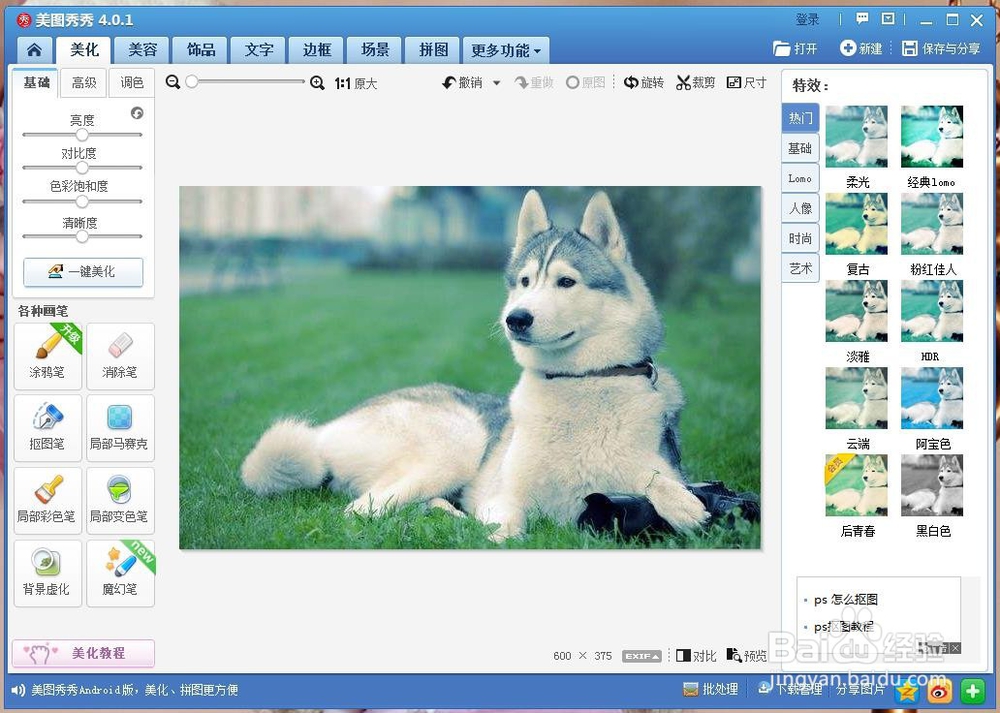This screenshot has height=713, width=1000.
Task: Open the ps 怎么抠图 link
Action: coord(846,599)
